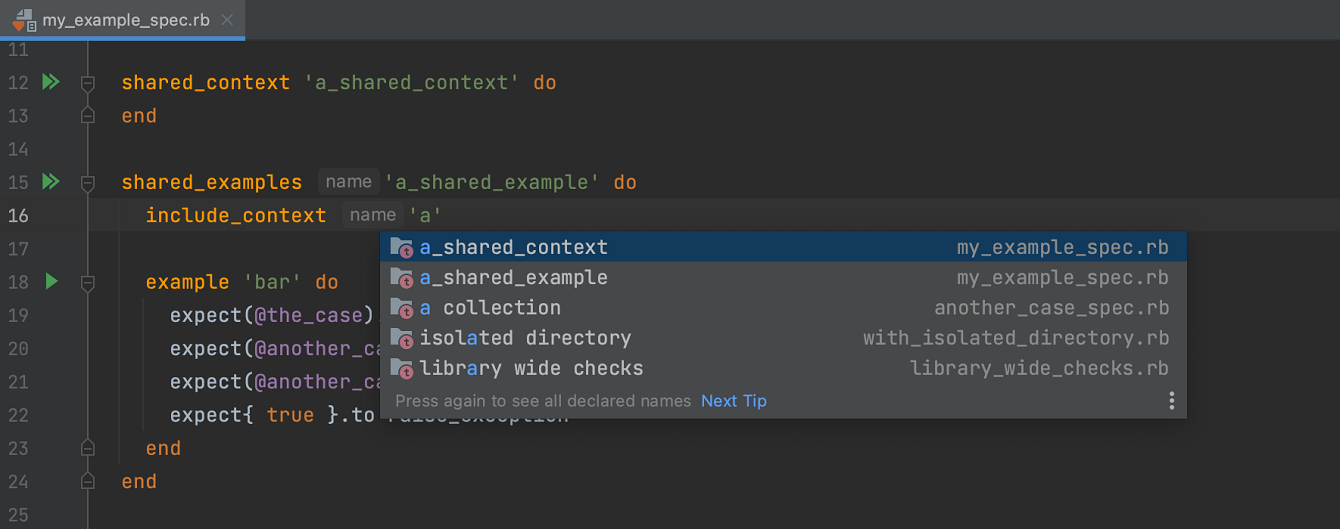Click the run-all gutter icon beside shared_context

point(50,82)
